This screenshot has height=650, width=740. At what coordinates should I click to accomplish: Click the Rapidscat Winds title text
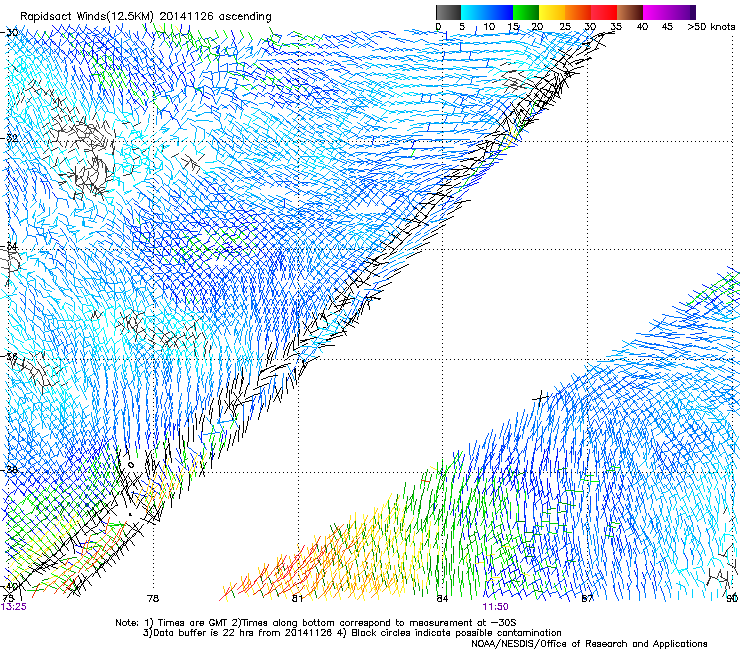(146, 17)
